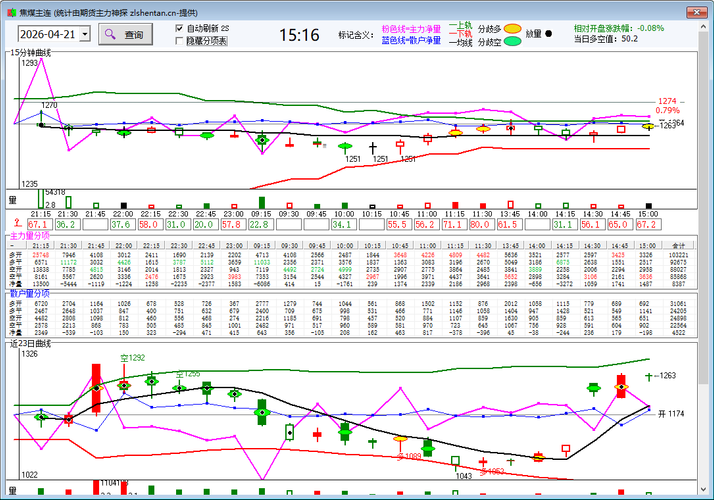Image resolution: width=714 pixels, height=500 pixels.
Task: Click the 67.1 value box under 21:15
Action: [x=40, y=224]
